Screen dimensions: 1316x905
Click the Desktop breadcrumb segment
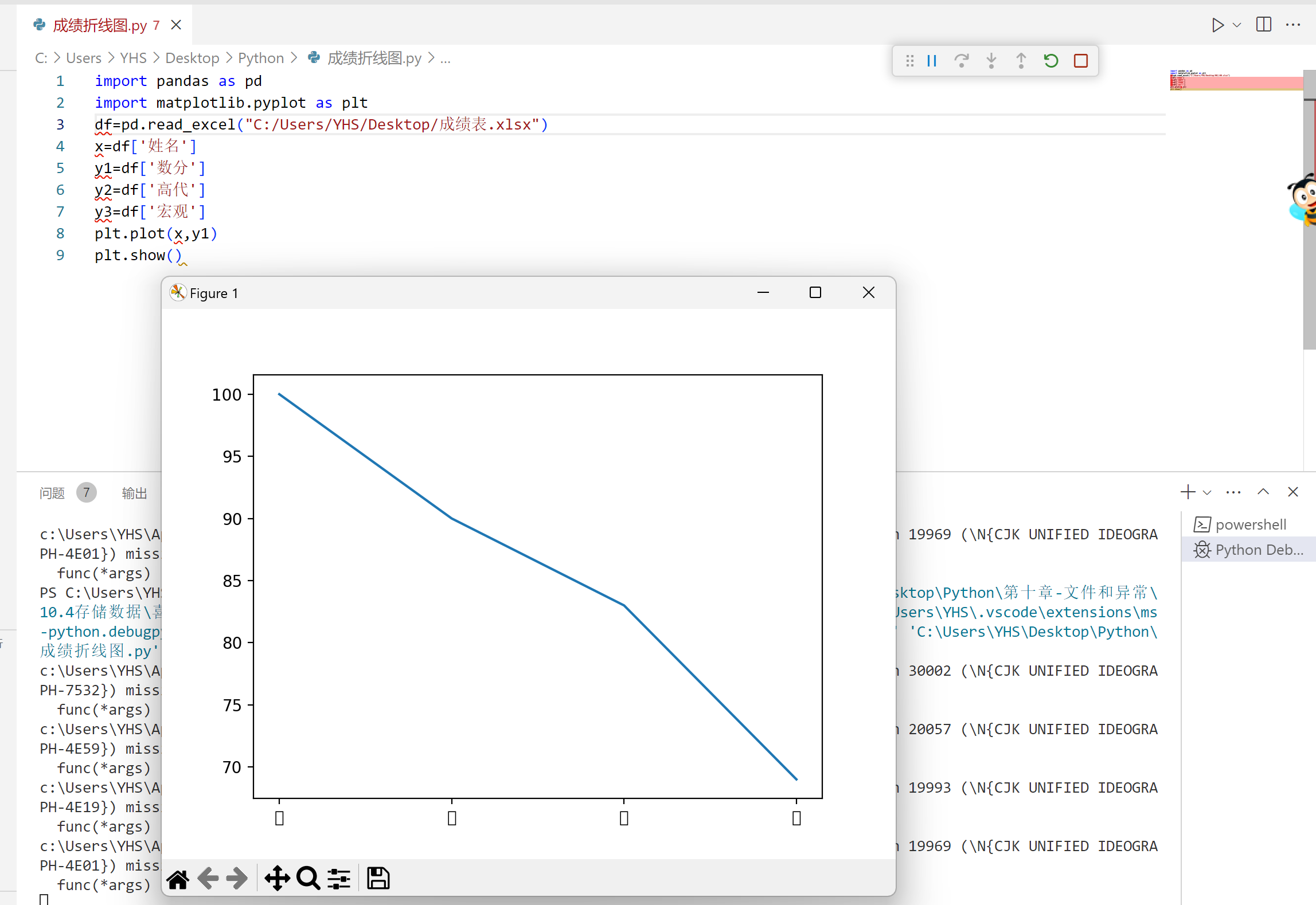tap(192, 58)
